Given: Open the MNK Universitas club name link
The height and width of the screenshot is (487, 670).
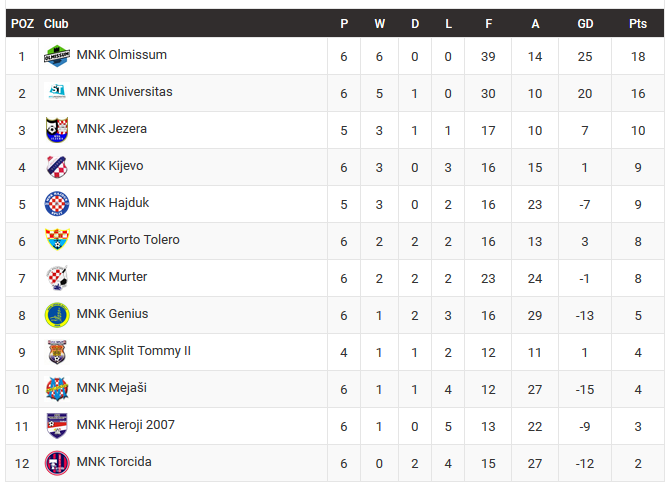Looking at the screenshot, I should 124,92.
